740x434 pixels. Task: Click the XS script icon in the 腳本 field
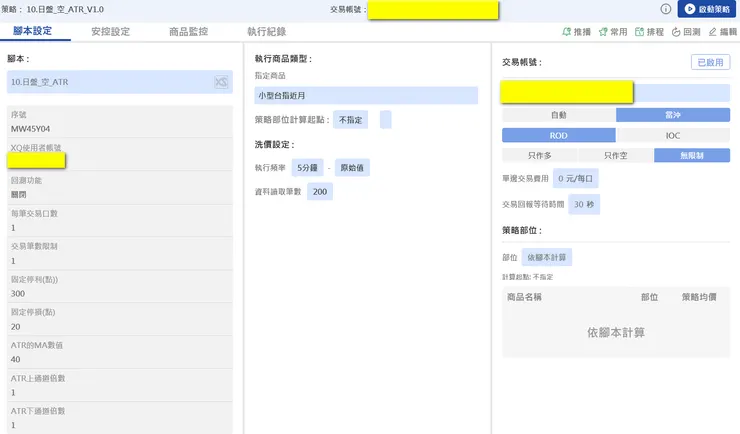point(221,82)
